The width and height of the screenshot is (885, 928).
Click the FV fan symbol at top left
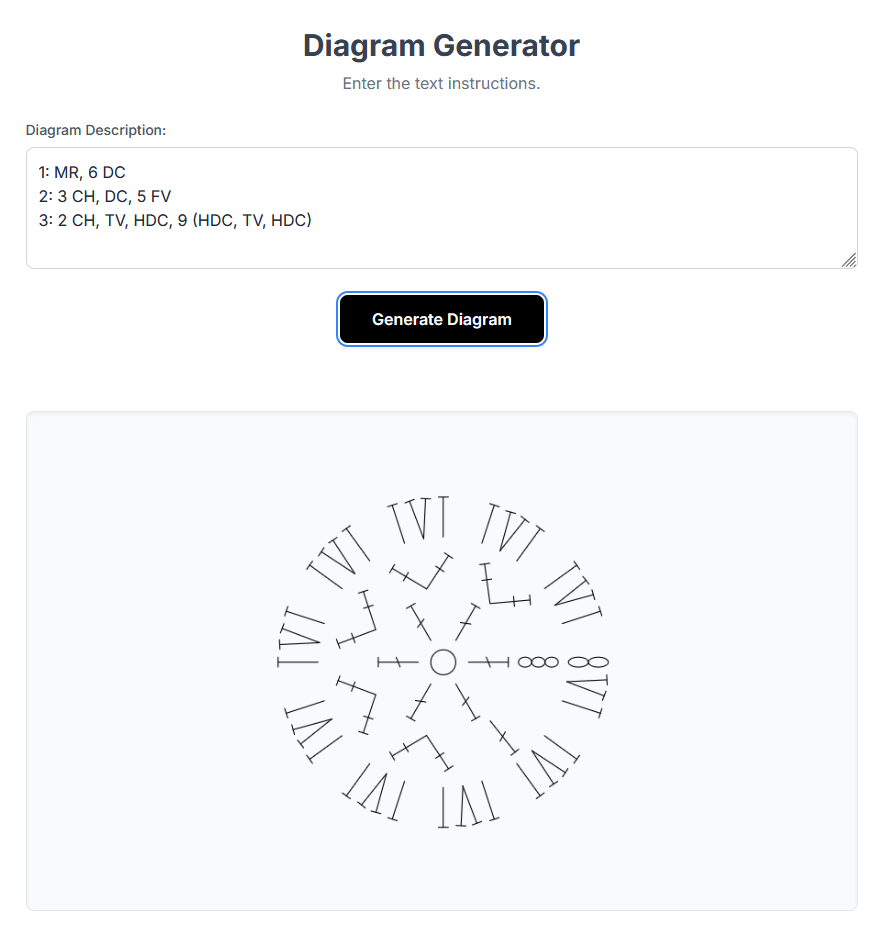[x=340, y=555]
